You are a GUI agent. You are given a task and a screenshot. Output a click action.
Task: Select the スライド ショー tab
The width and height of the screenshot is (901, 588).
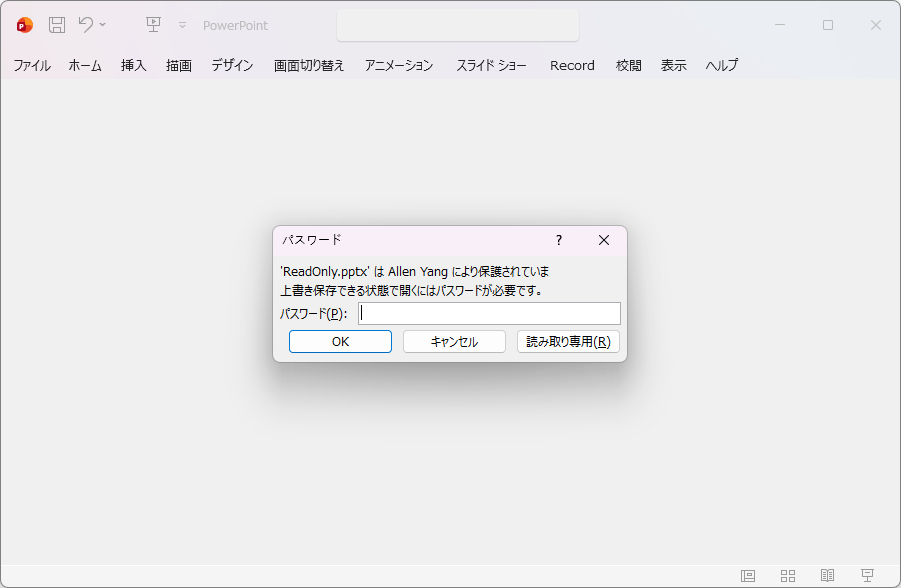(491, 66)
